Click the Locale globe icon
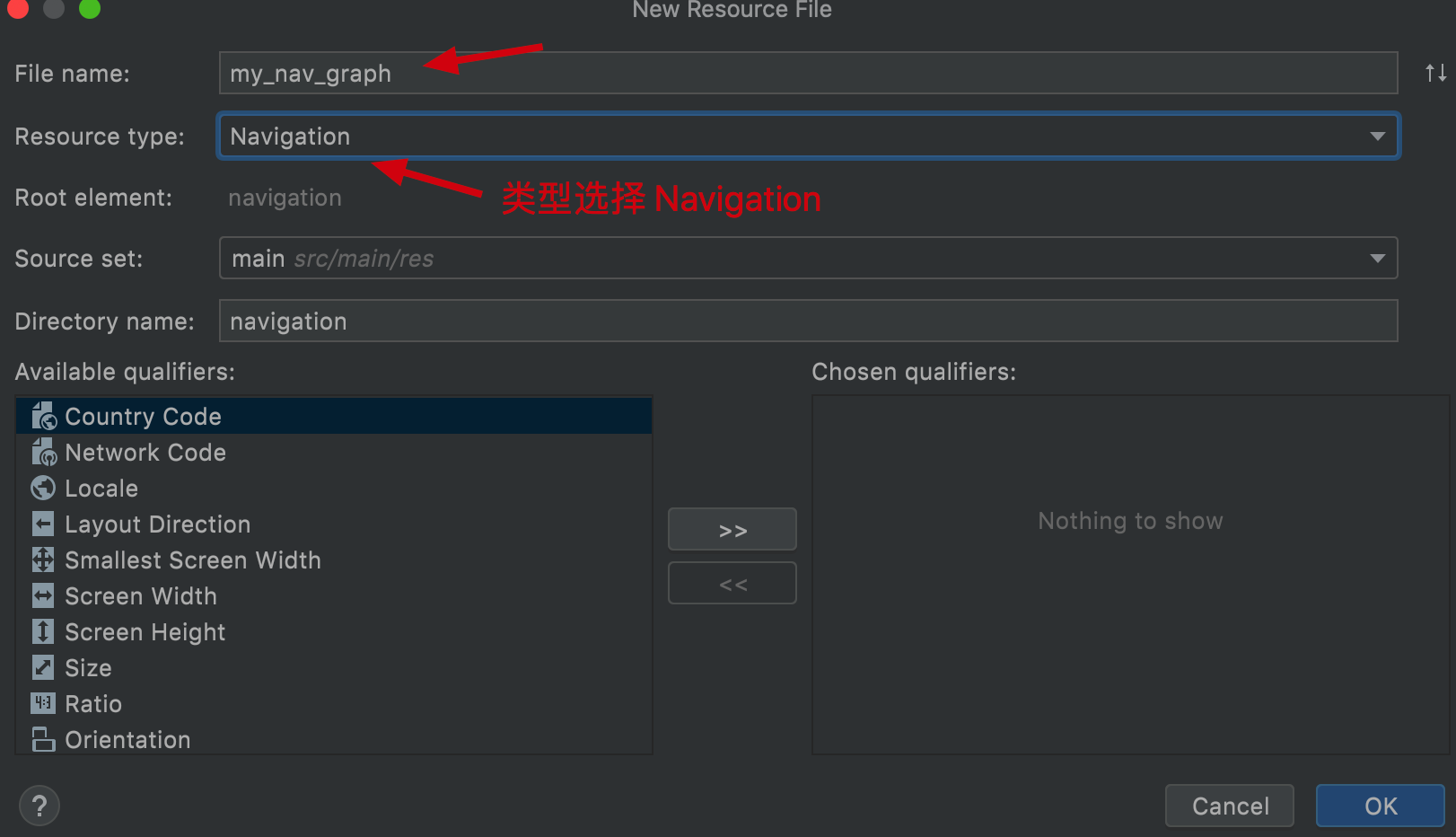1456x837 pixels. (42, 488)
